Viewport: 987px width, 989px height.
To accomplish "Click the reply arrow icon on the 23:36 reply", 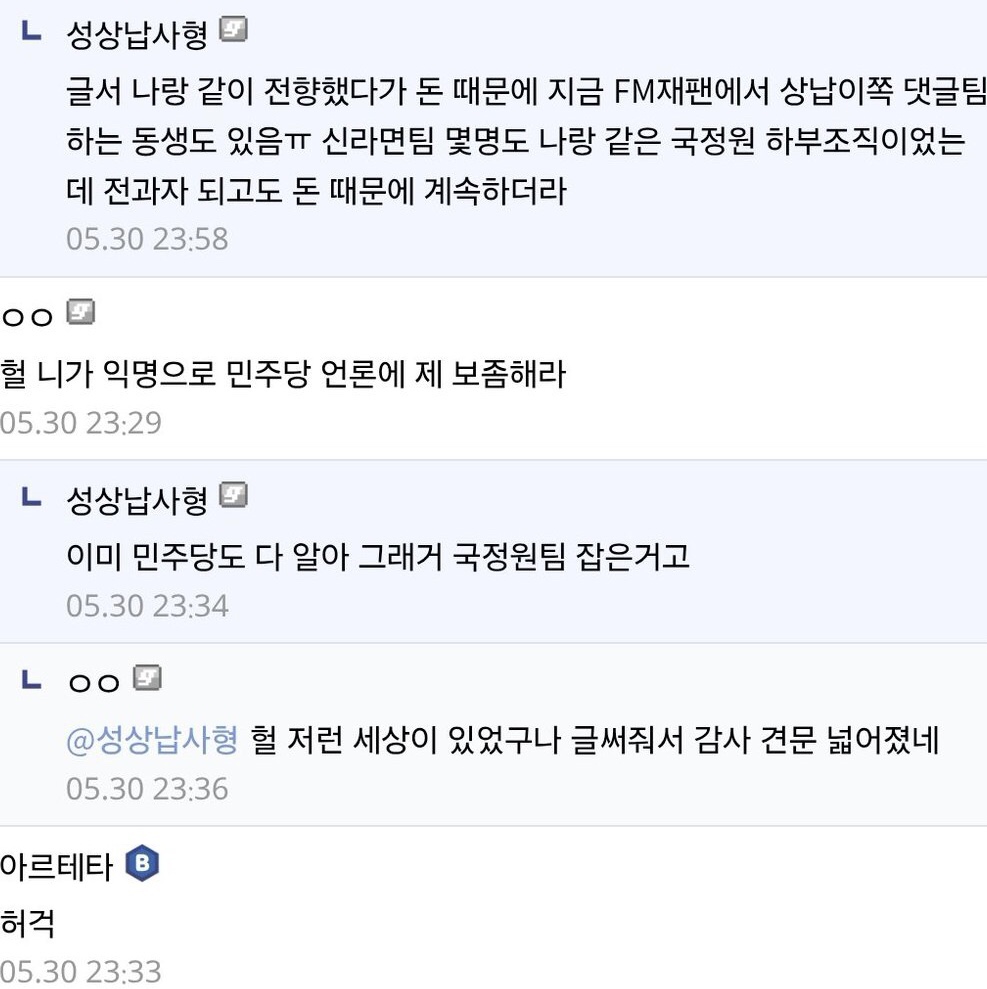I will [x=31, y=680].
